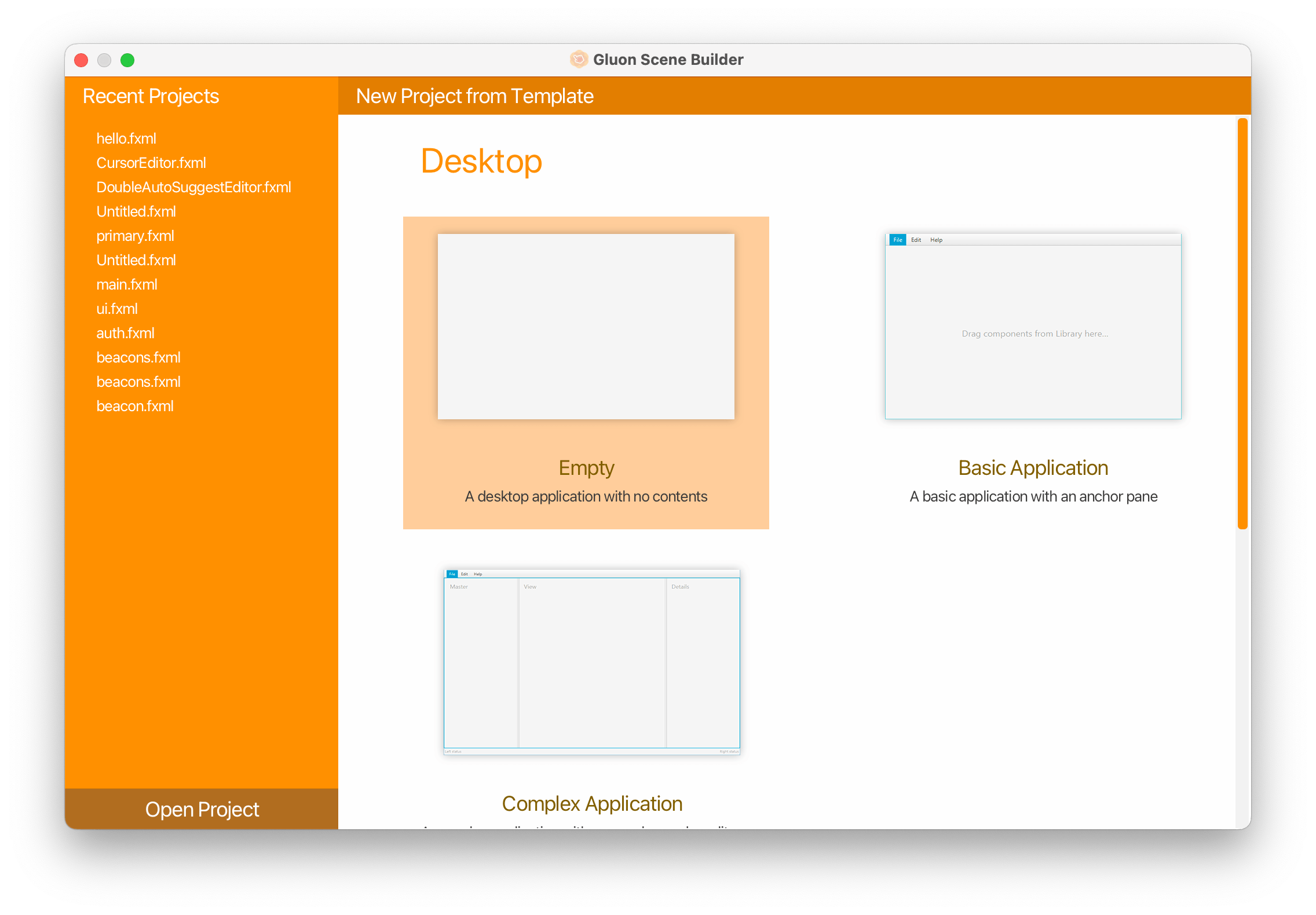The height and width of the screenshot is (915, 1316).
Task: Open the beacons.fxml just above beacon.fxml
Action: pos(138,382)
